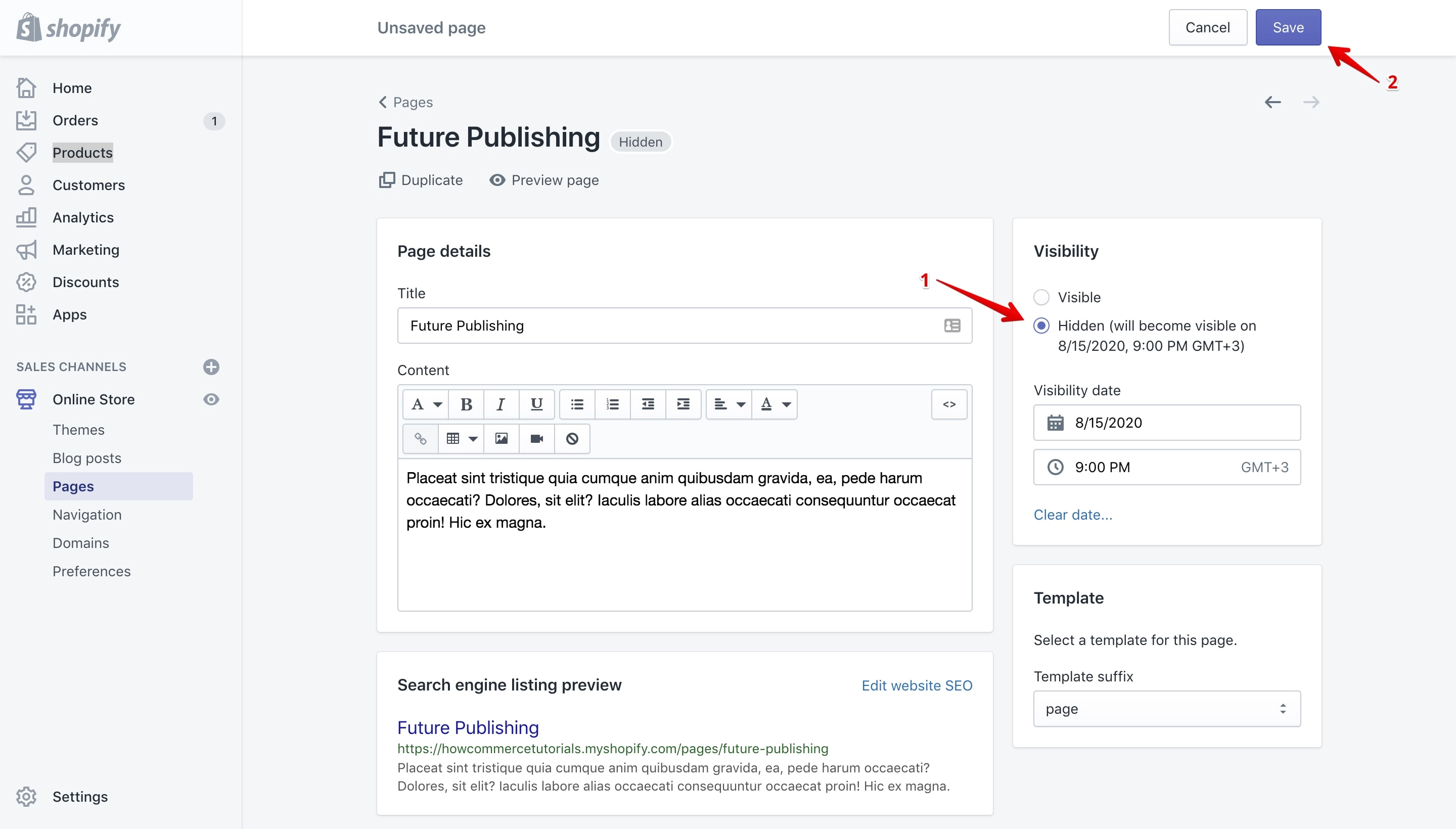Toggle bold formatting in content editor
The height and width of the screenshot is (829, 1456).
coord(466,404)
